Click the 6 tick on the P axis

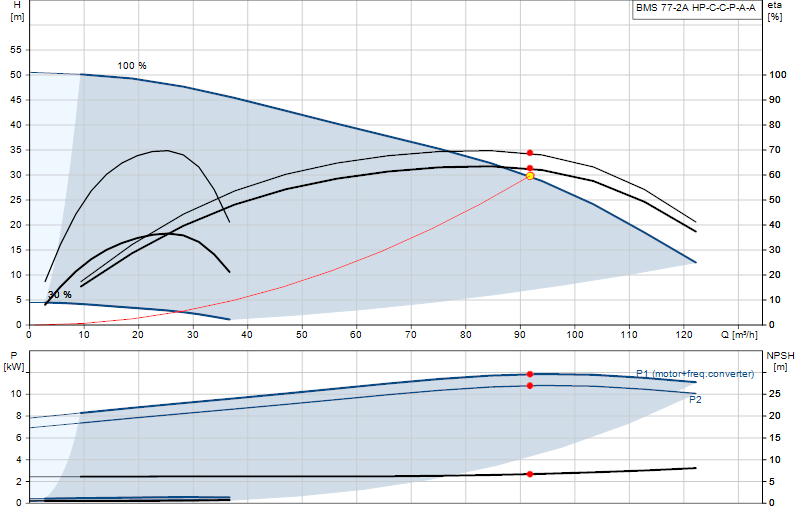pos(18,438)
